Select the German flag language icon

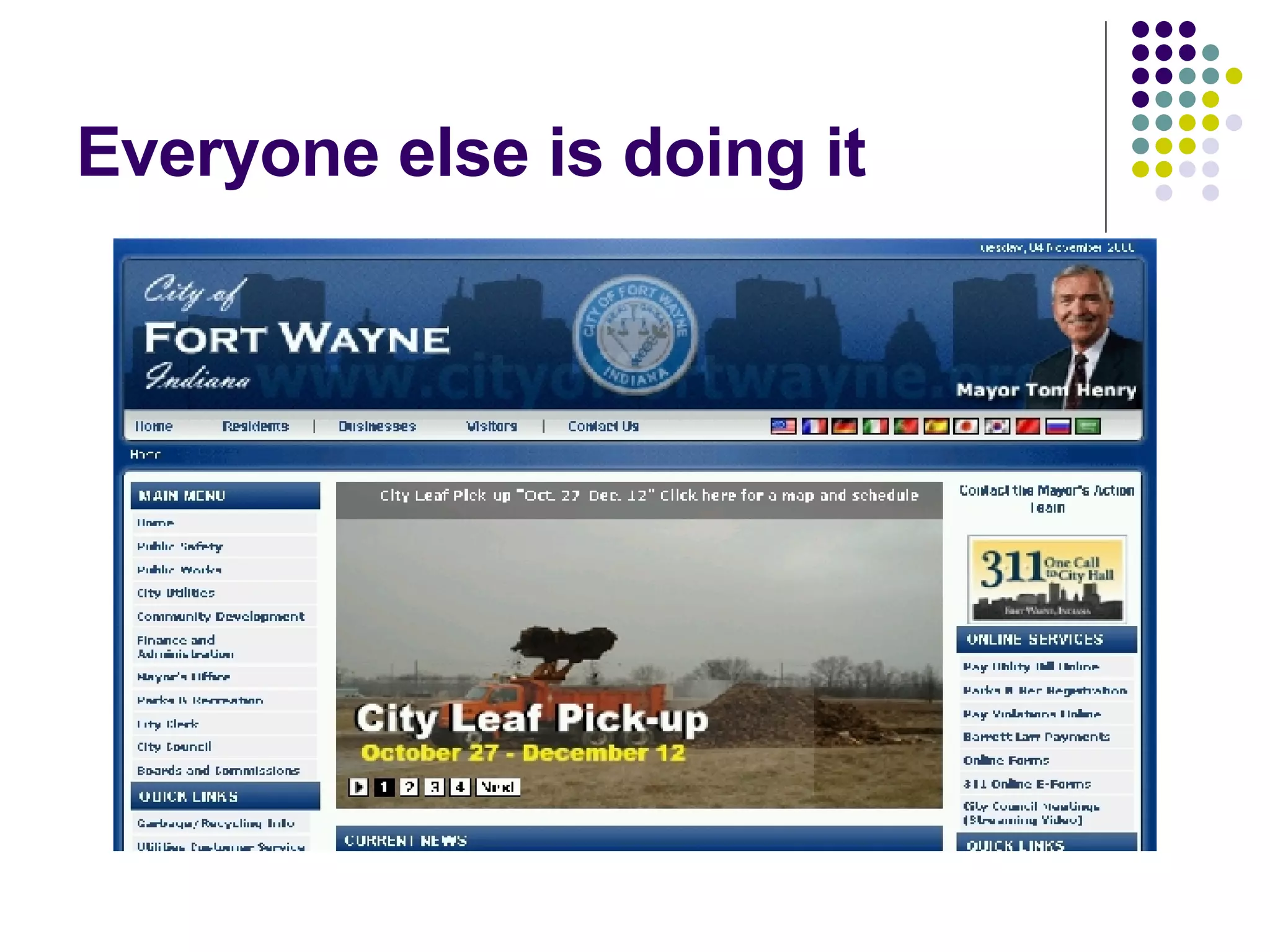click(845, 426)
